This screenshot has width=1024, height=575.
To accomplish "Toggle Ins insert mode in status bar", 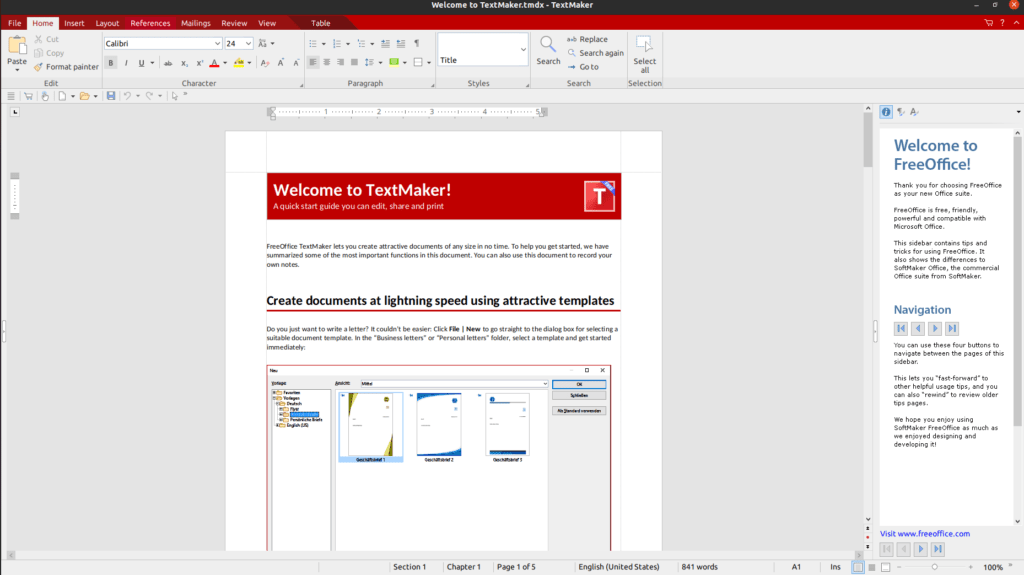I will 835,567.
